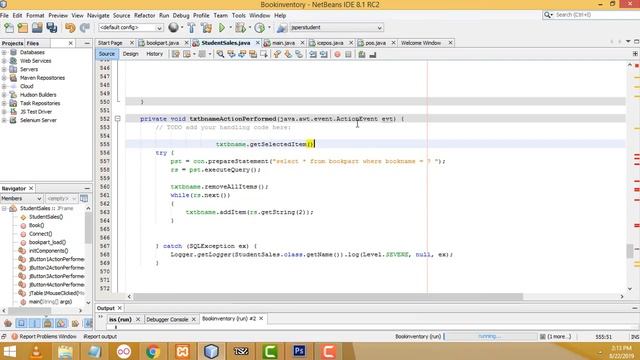
Task: Open the Tools menu
Action: coord(238,16)
